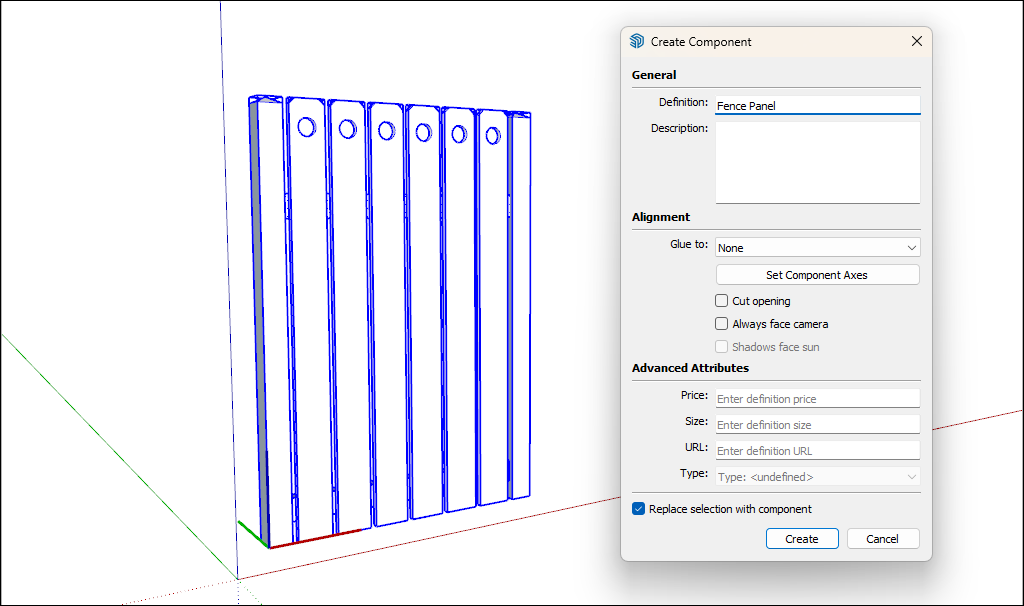Enable the Cut opening checkbox

[721, 300]
